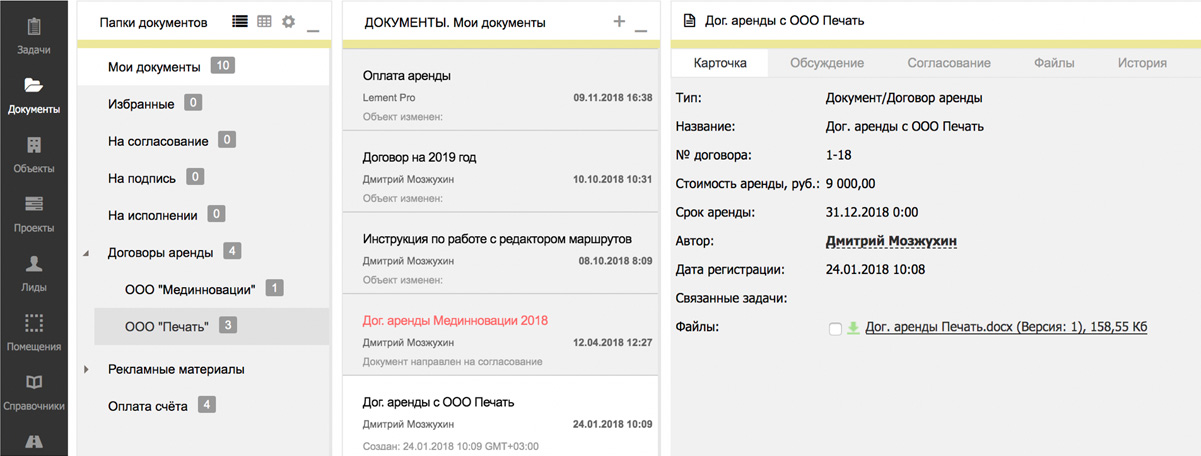Open the Задачи section in sidebar
This screenshot has height=456, width=1201.
(34, 35)
